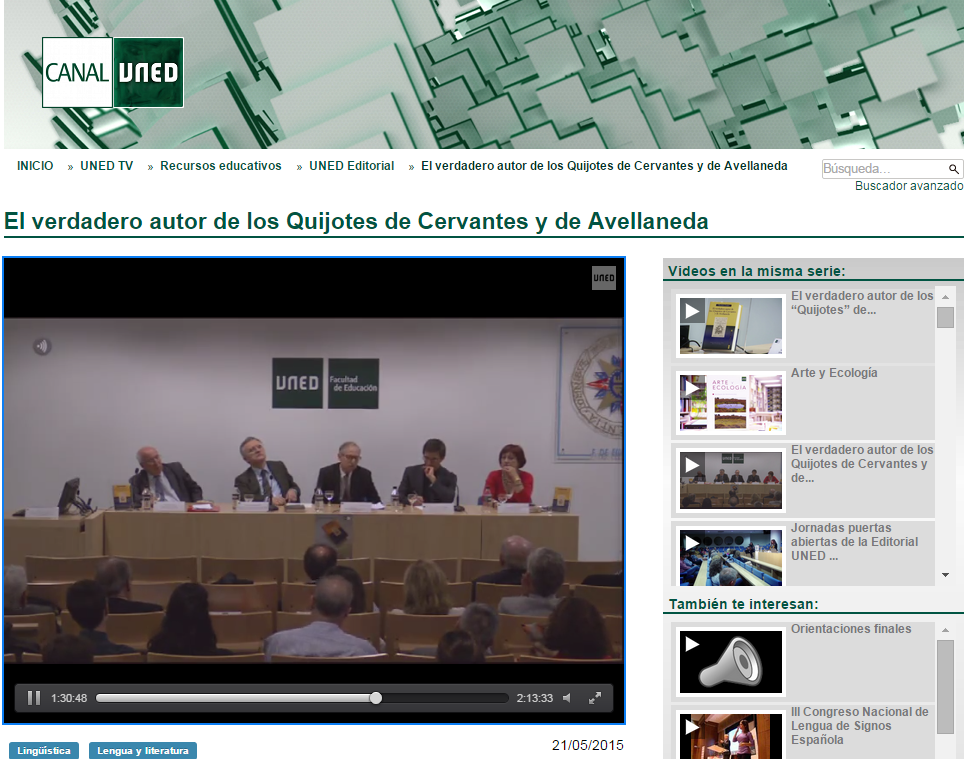Play Jornadas puertas abiertas thumbnail

click(731, 556)
